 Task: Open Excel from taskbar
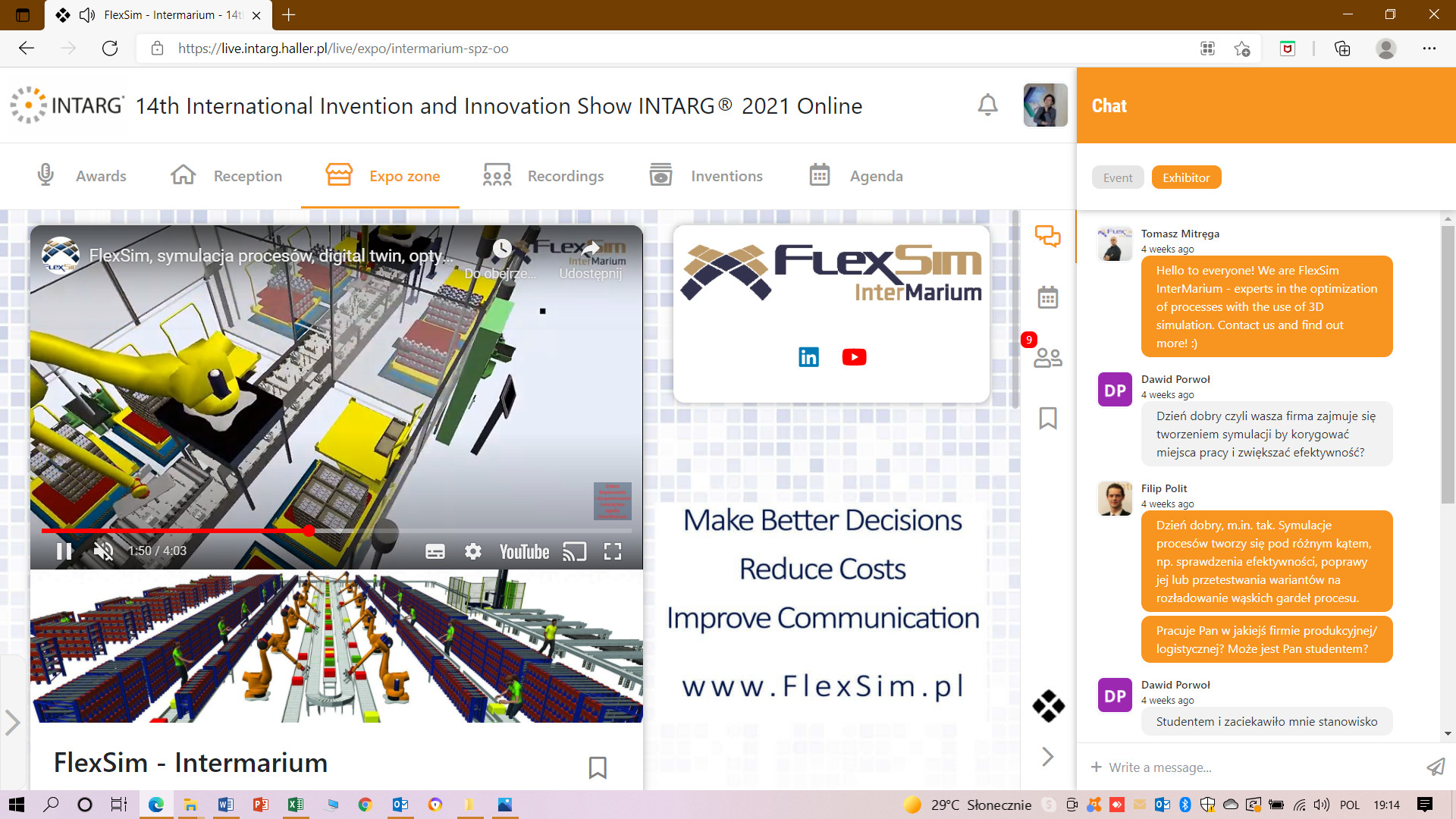click(x=296, y=805)
